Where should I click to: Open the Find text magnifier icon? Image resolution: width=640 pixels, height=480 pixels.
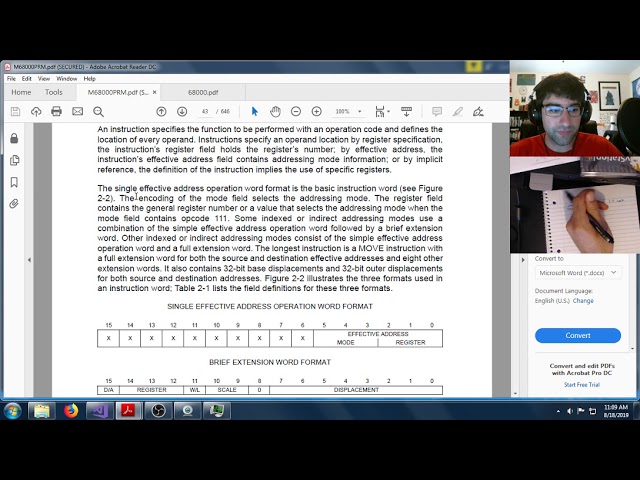[x=98, y=111]
